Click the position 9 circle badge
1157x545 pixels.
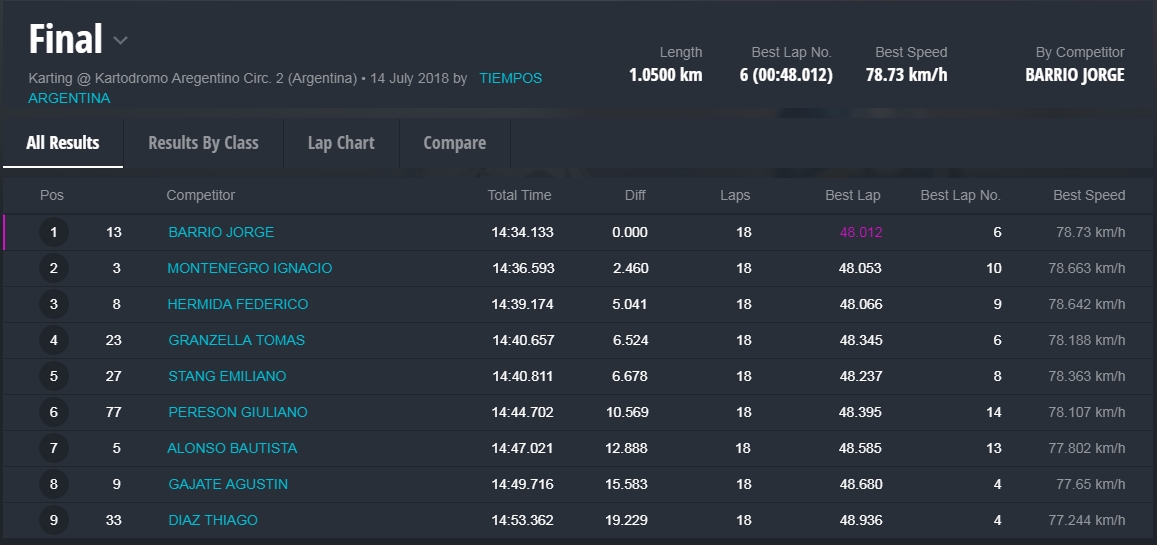(x=54, y=520)
